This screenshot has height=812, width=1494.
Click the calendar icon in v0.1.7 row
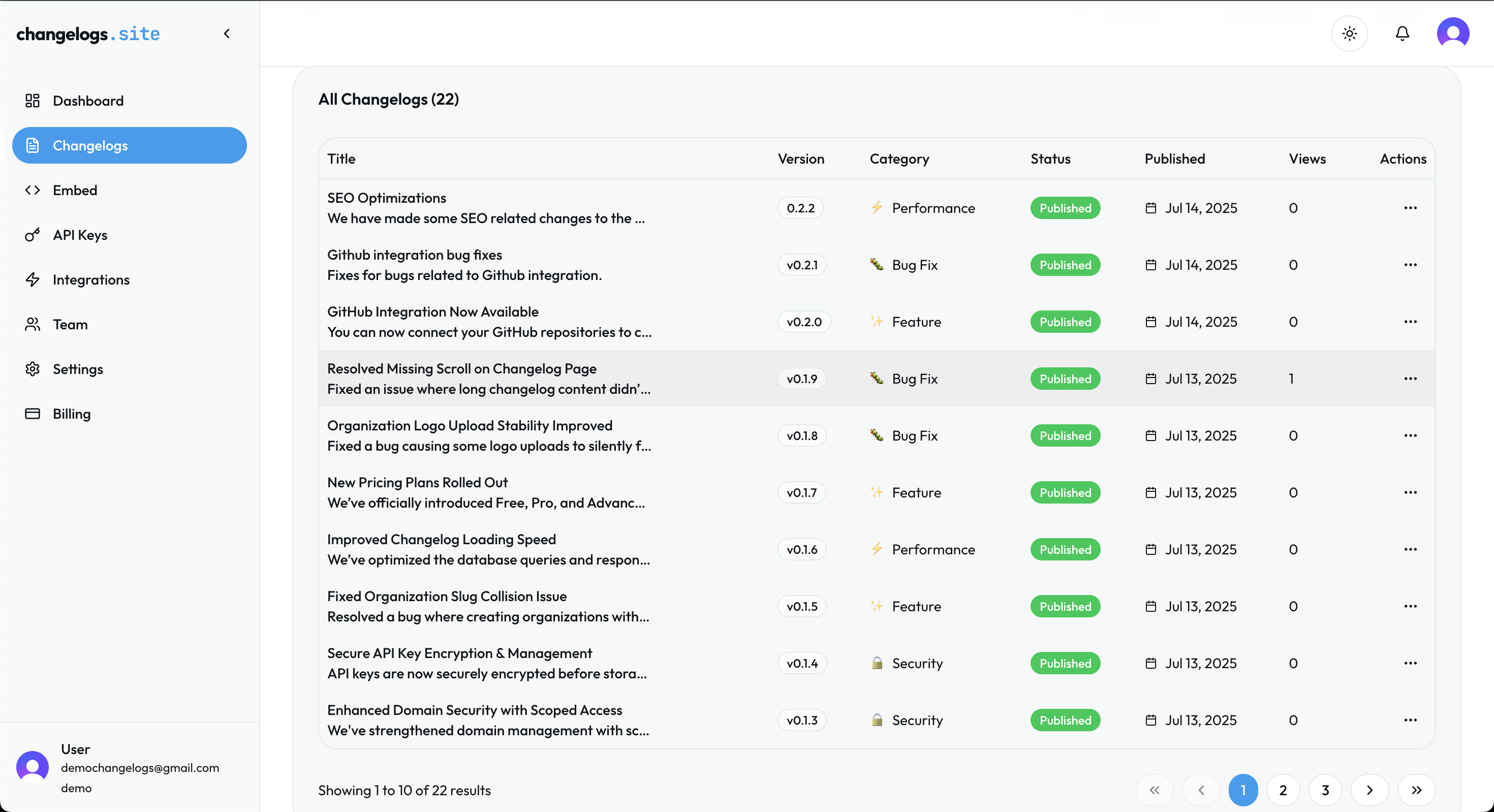coord(1150,492)
